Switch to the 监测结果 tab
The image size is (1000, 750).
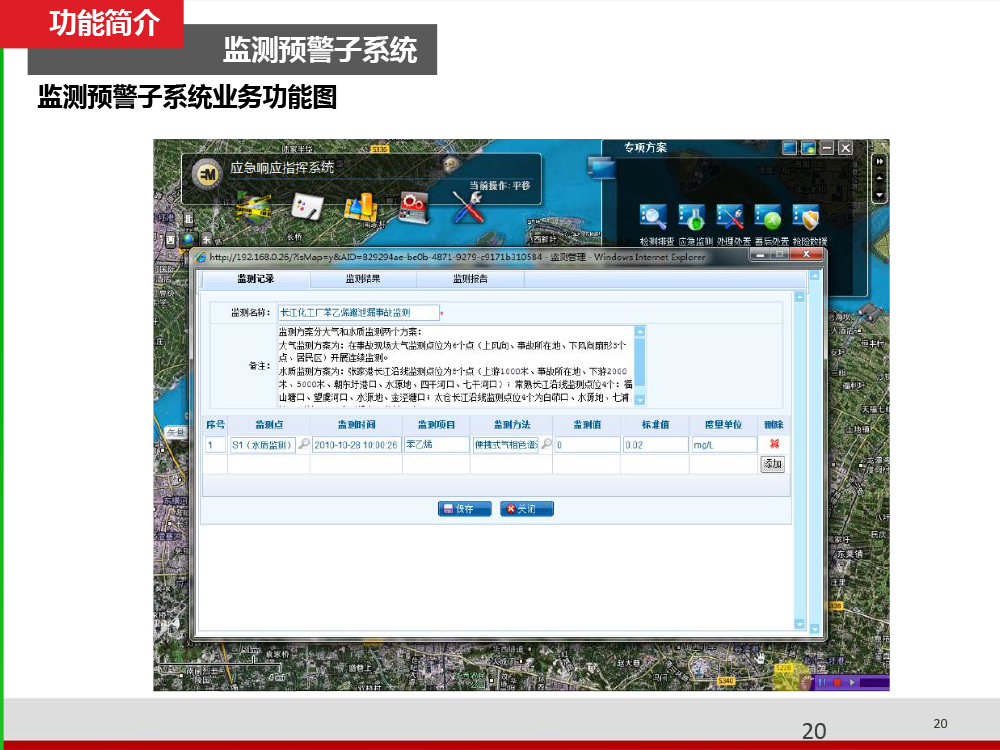[363, 279]
